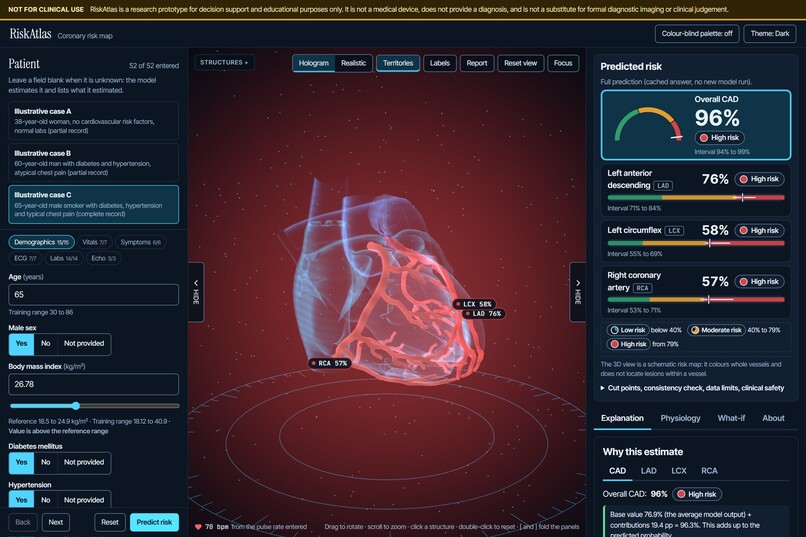Click the High risk badge under Overall CAD
Viewport: 806px width, 537px height.
pos(720,138)
